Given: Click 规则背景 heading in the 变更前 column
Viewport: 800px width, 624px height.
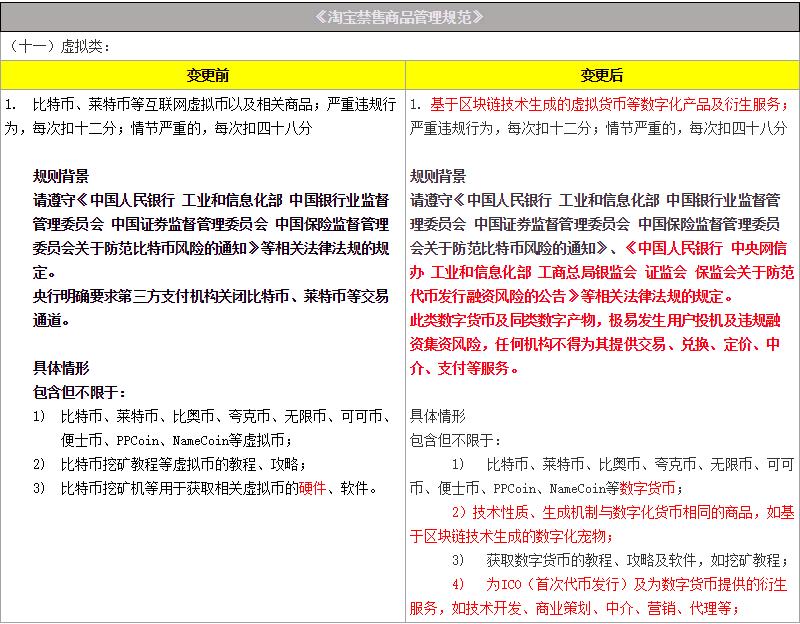Looking at the screenshot, I should coord(61,176).
